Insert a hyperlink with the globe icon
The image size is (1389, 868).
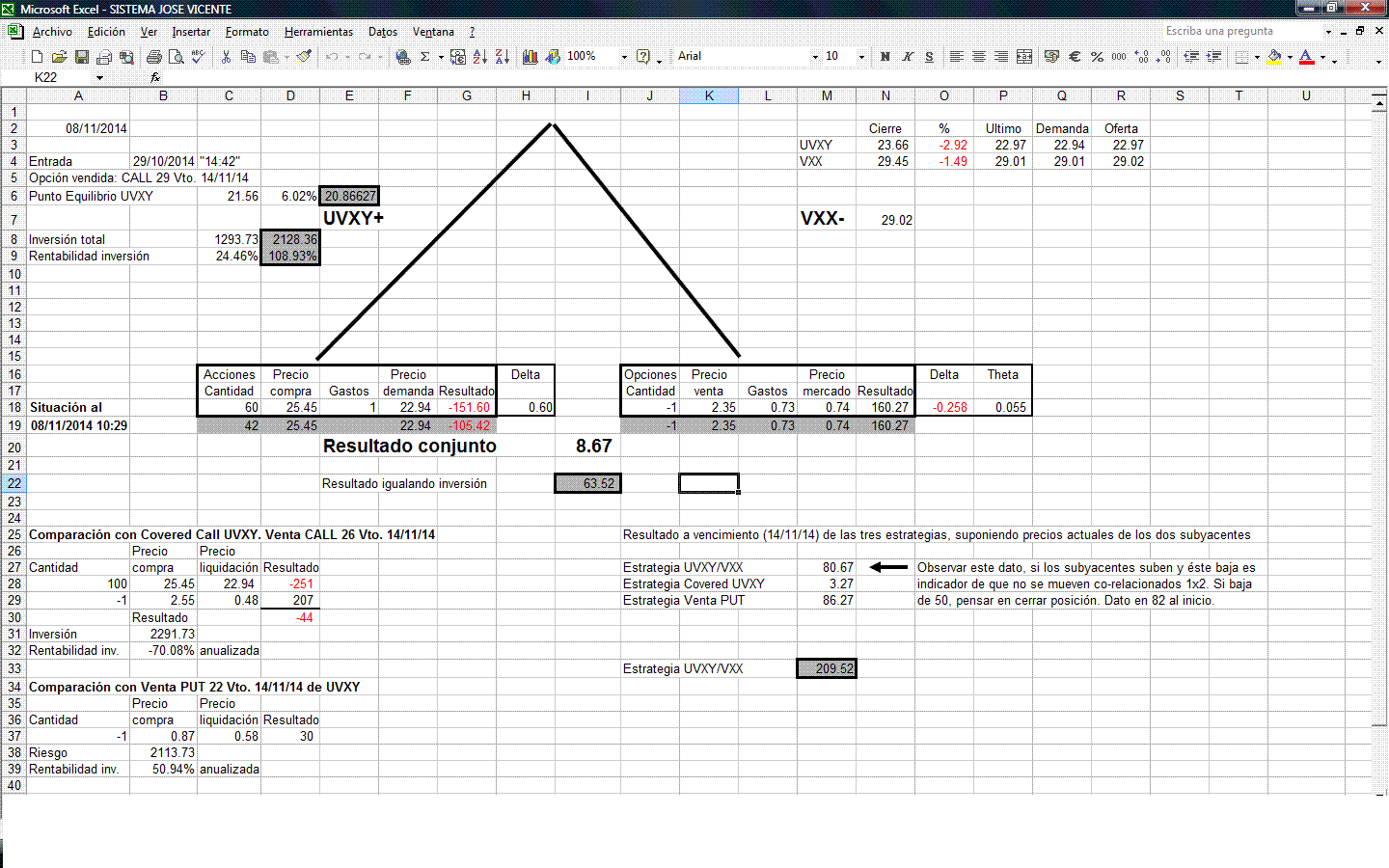pyautogui.click(x=403, y=57)
